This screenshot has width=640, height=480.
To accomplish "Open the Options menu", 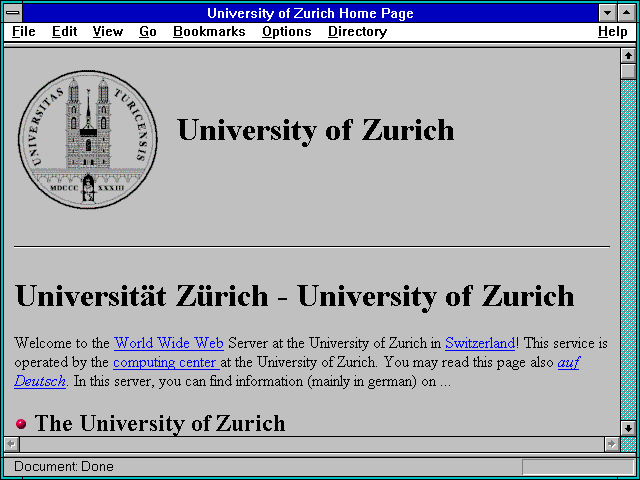I will (287, 32).
